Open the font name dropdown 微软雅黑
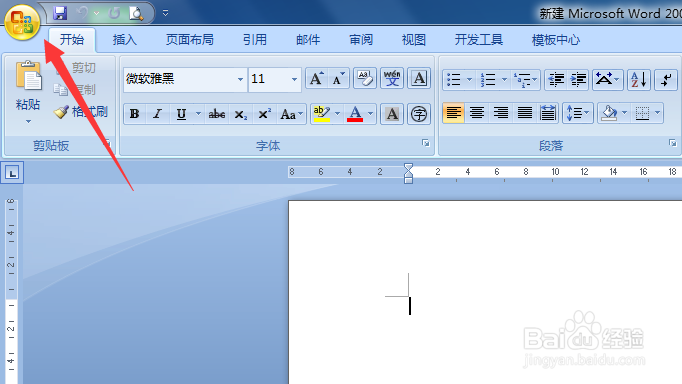Image resolution: width=682 pixels, height=384 pixels. pyautogui.click(x=240, y=79)
